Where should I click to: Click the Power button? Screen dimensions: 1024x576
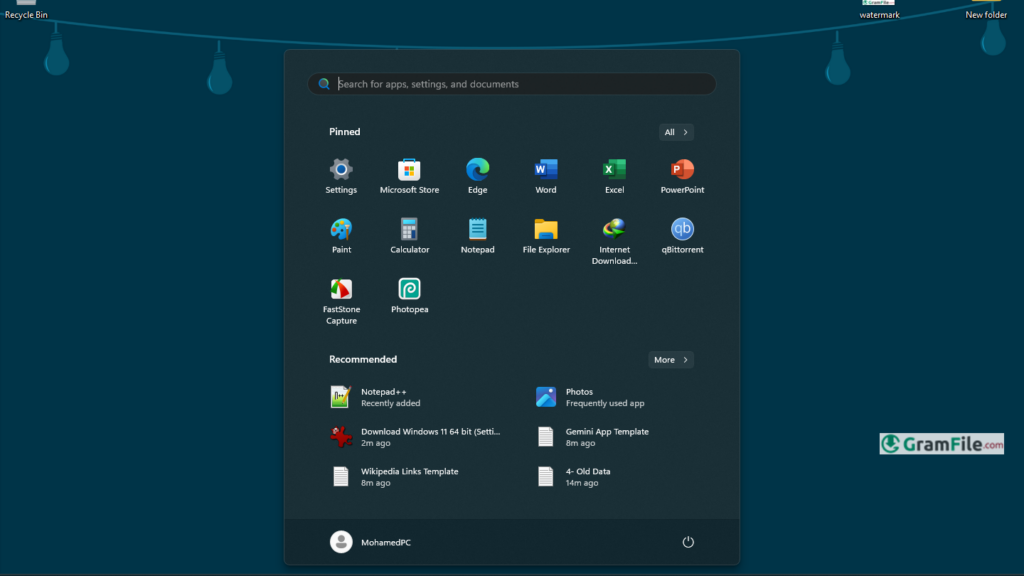coord(688,542)
